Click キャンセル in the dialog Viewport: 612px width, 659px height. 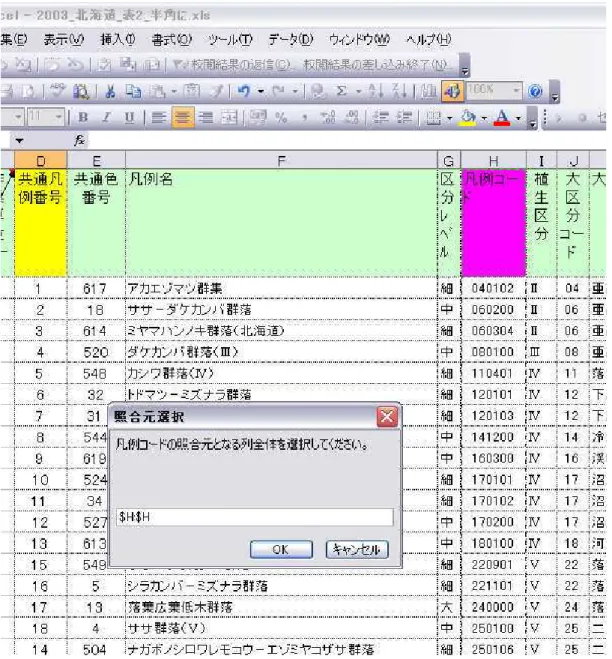(357, 549)
